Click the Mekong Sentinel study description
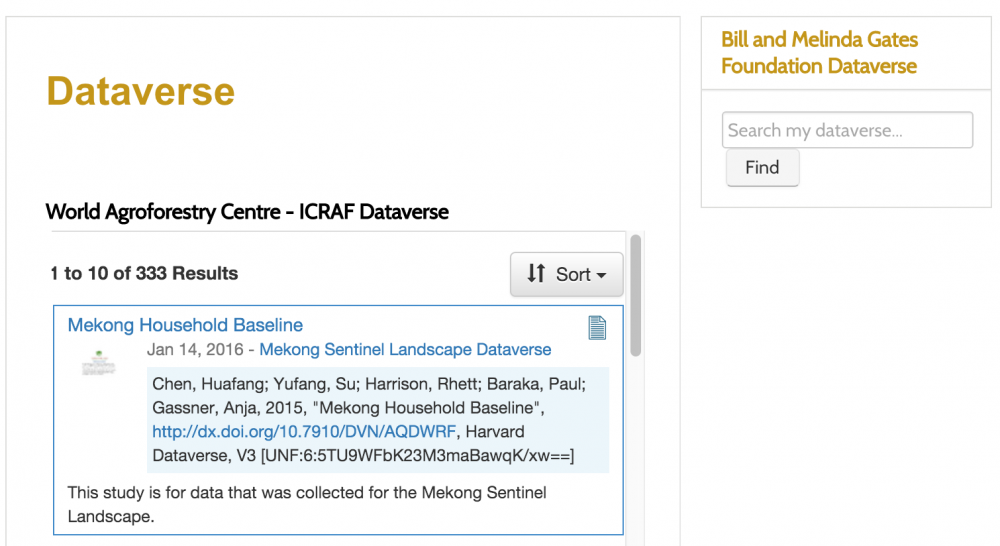The width and height of the screenshot is (1000, 546). point(307,504)
